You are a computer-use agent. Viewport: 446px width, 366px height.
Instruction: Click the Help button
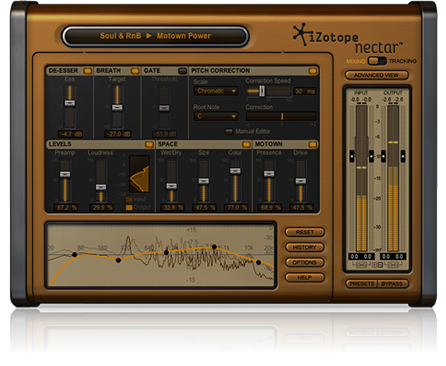coord(305,277)
